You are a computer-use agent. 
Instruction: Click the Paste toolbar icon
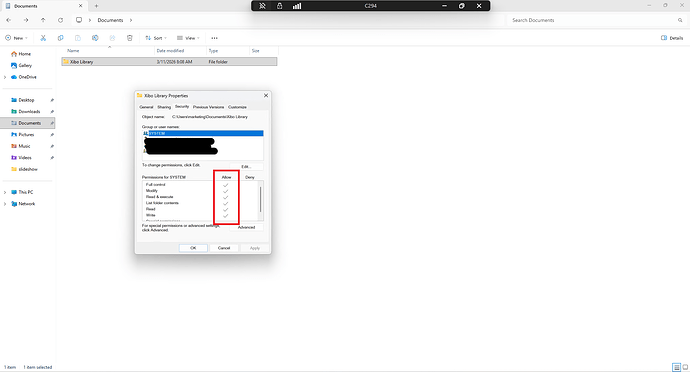[78, 38]
